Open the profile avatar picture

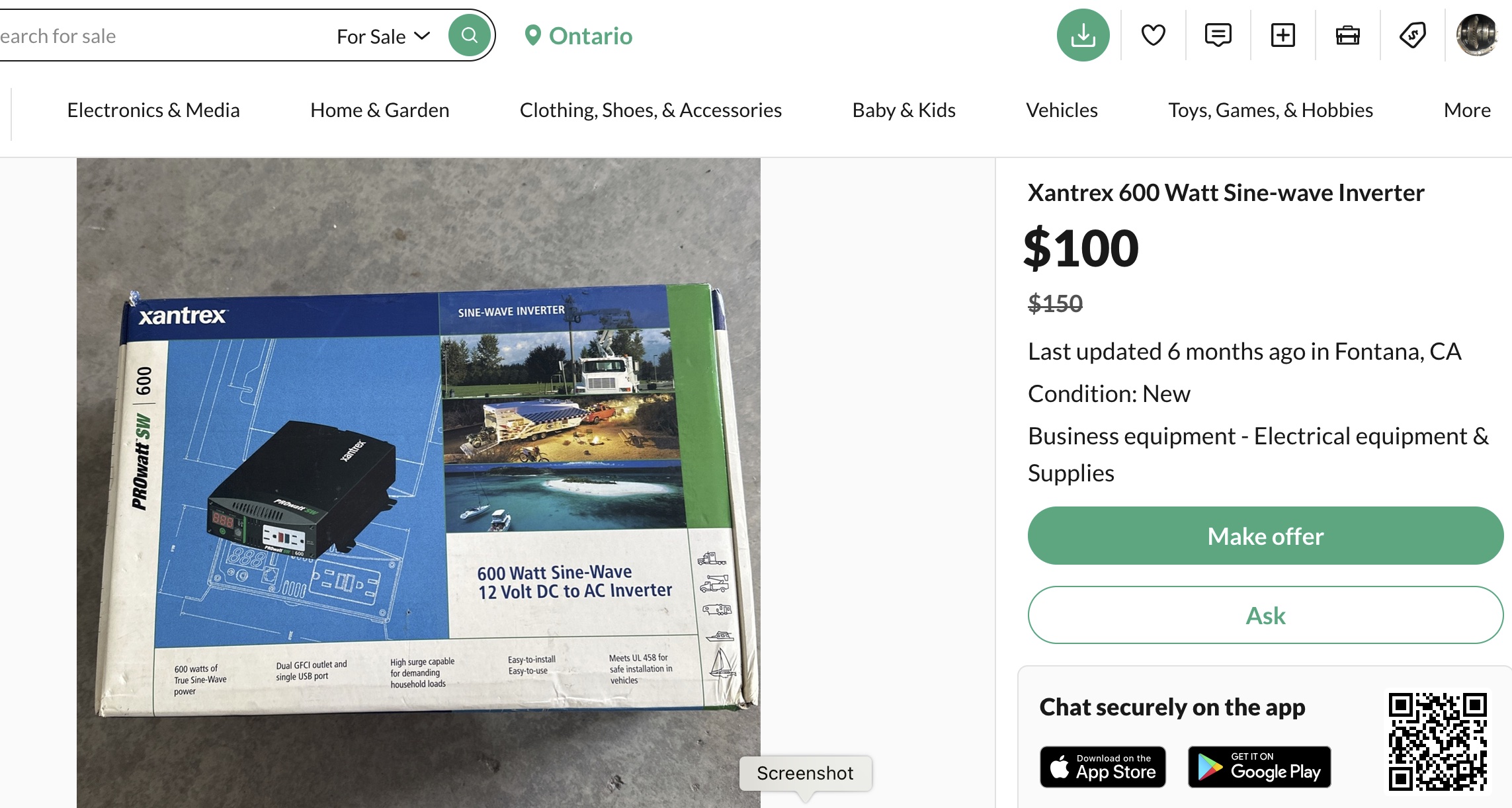tap(1477, 36)
